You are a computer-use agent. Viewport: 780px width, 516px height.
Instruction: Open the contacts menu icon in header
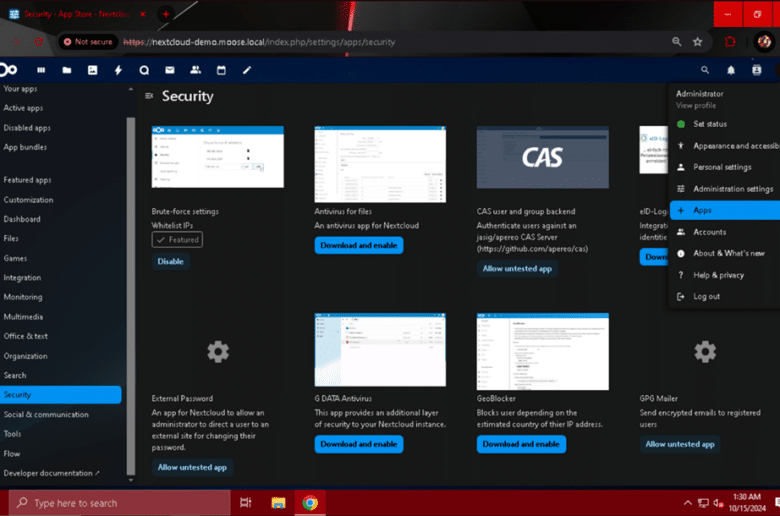[757, 70]
